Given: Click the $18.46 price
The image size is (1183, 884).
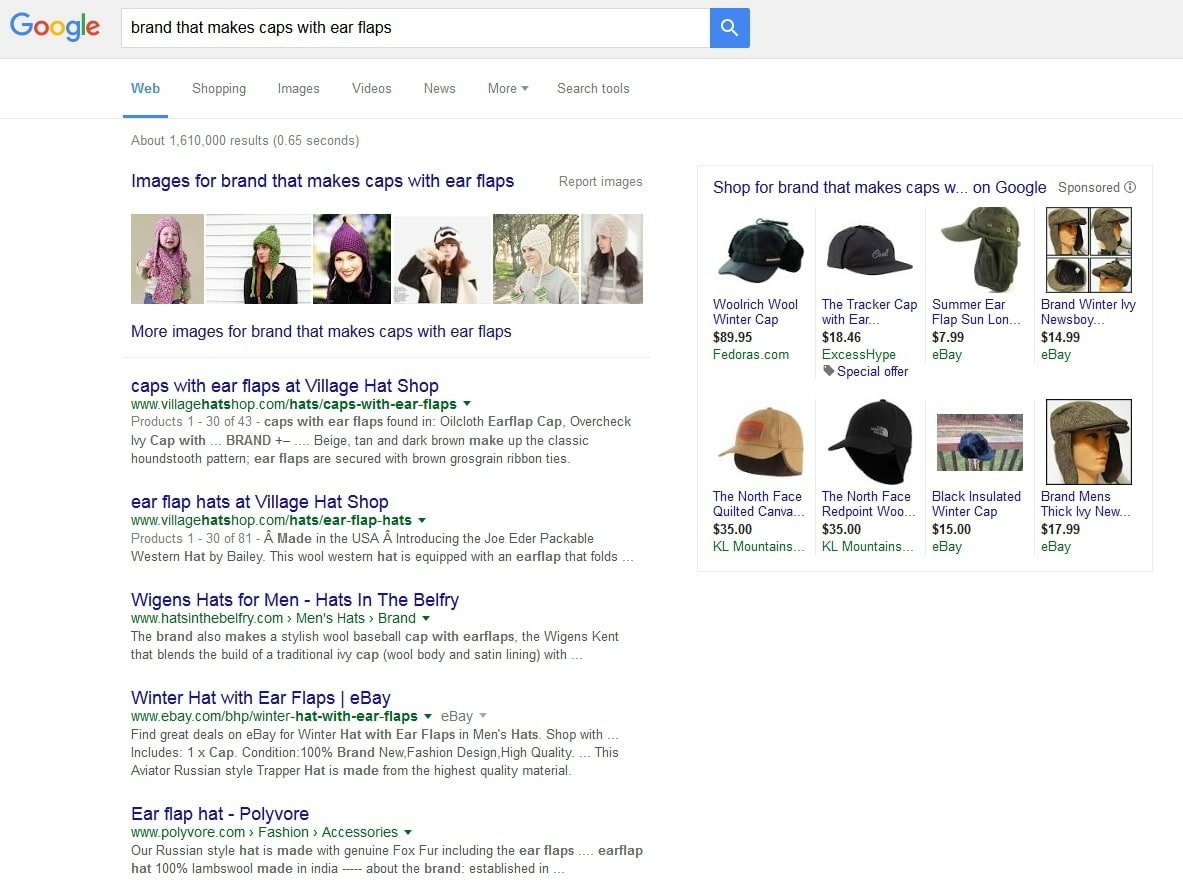Looking at the screenshot, I should coord(841,337).
